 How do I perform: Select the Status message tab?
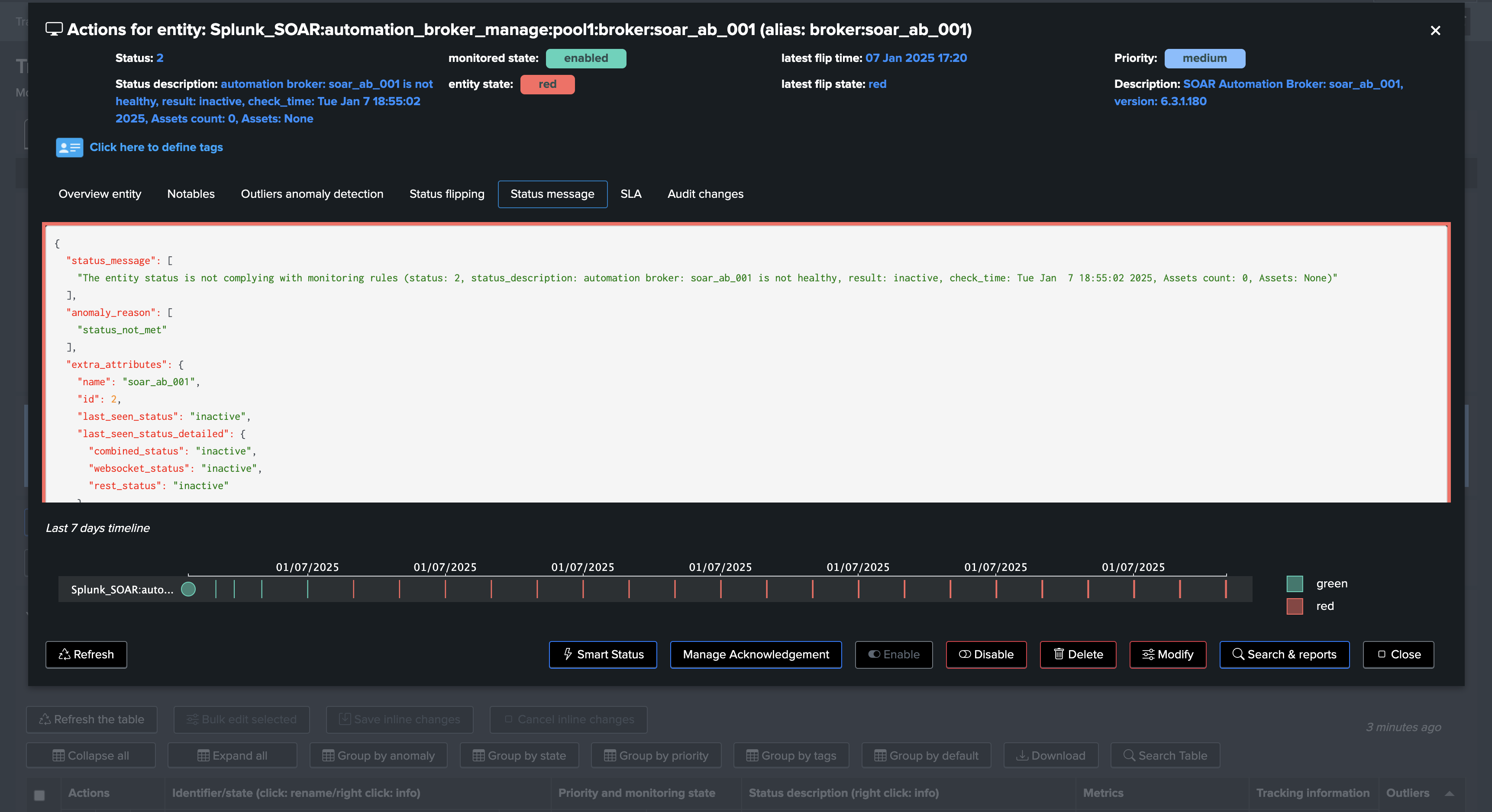tap(552, 194)
